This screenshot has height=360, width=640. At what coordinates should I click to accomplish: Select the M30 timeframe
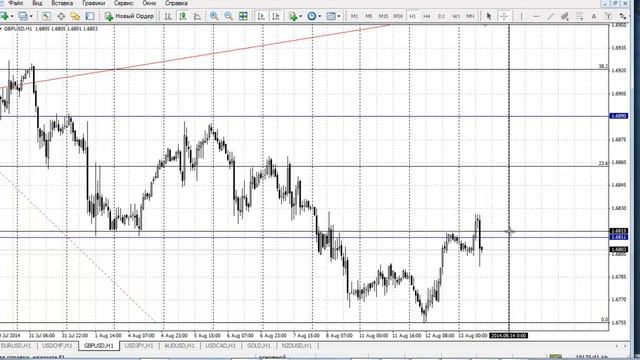(398, 16)
